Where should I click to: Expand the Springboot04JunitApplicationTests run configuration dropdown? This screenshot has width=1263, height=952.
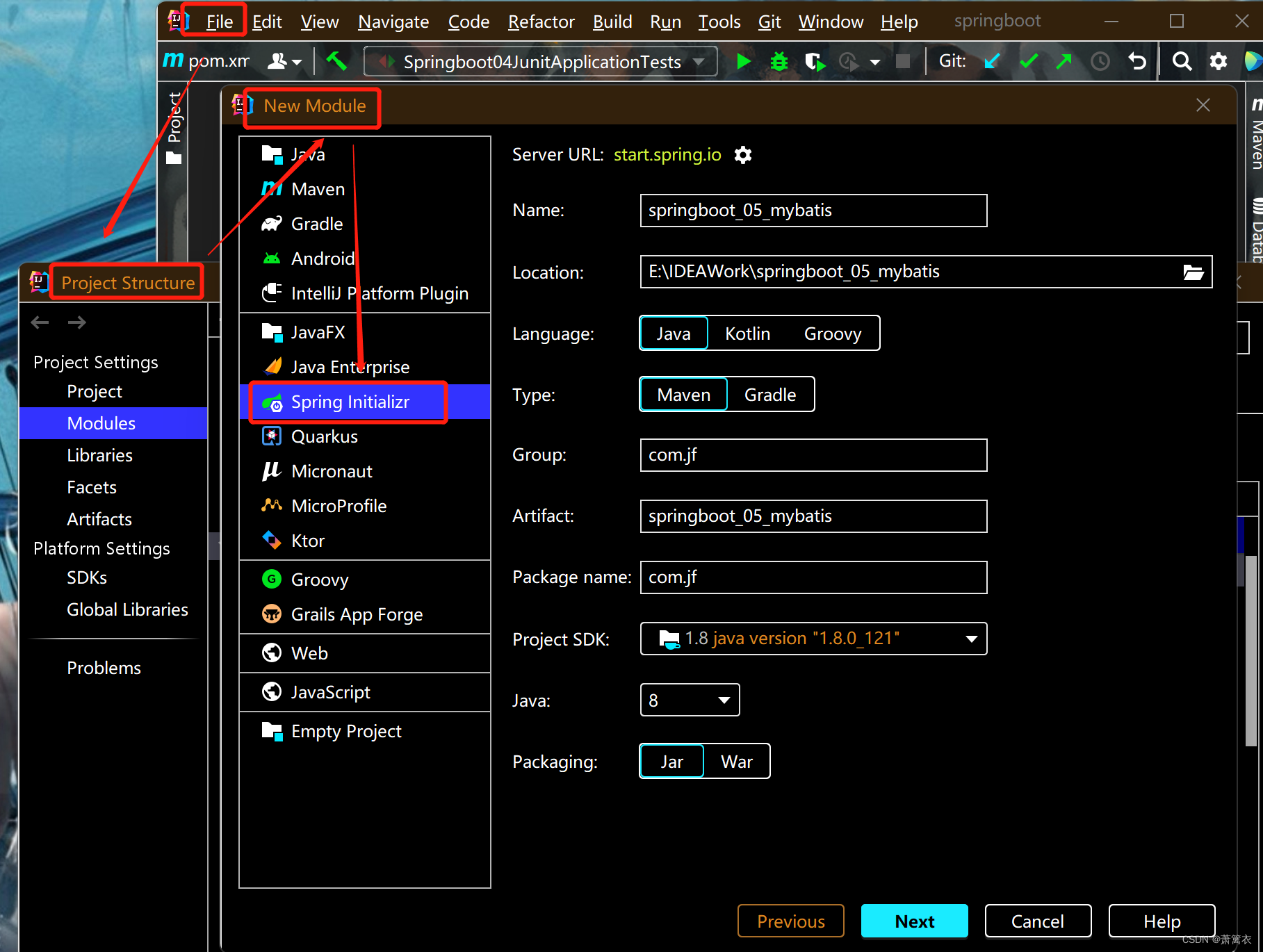tap(698, 61)
